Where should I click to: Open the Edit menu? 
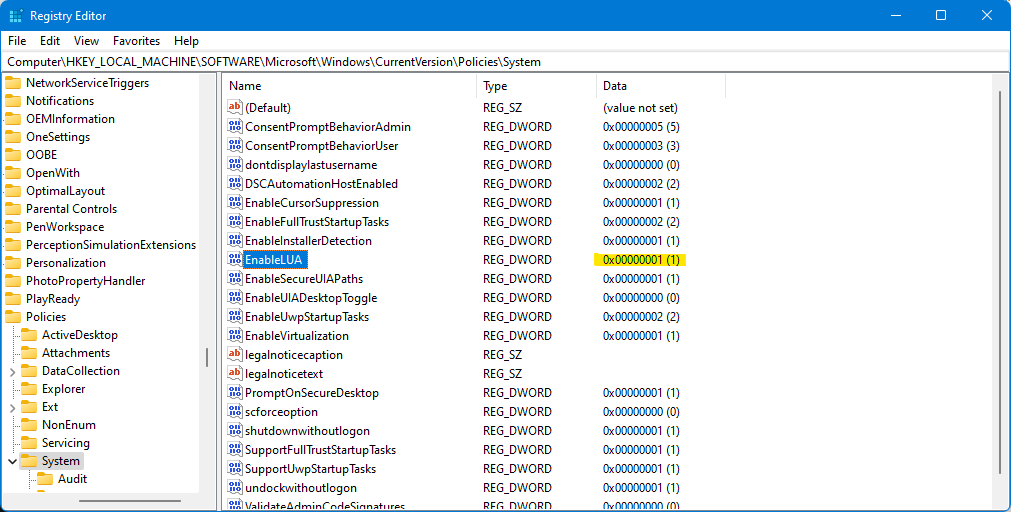click(x=50, y=41)
